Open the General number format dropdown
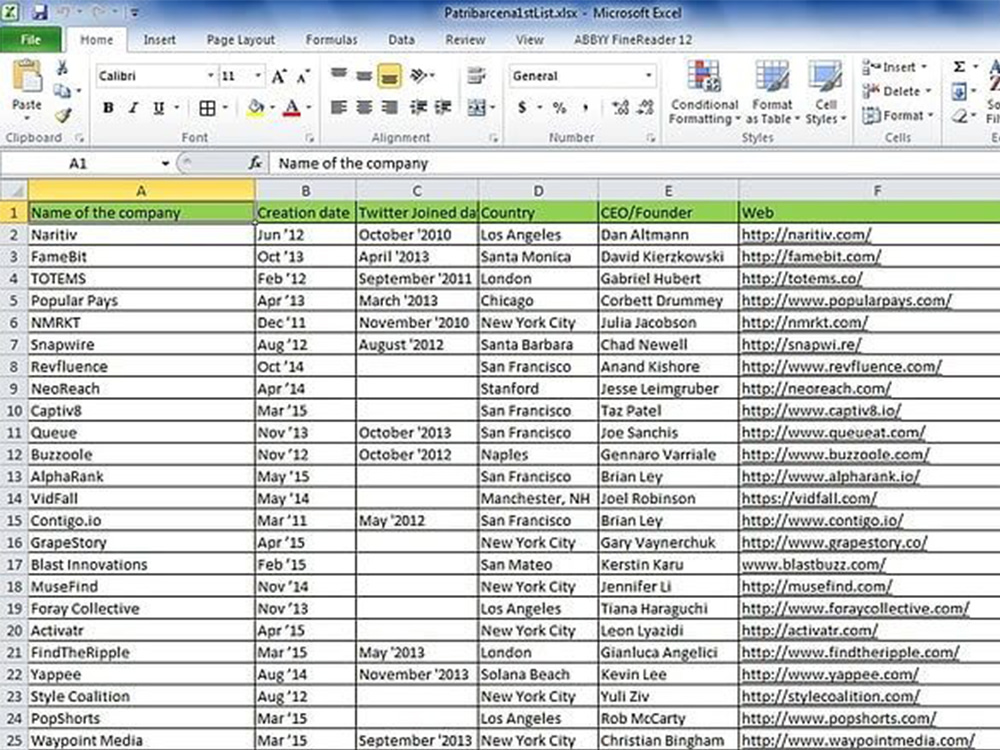Image resolution: width=1000 pixels, height=750 pixels. [x=648, y=76]
